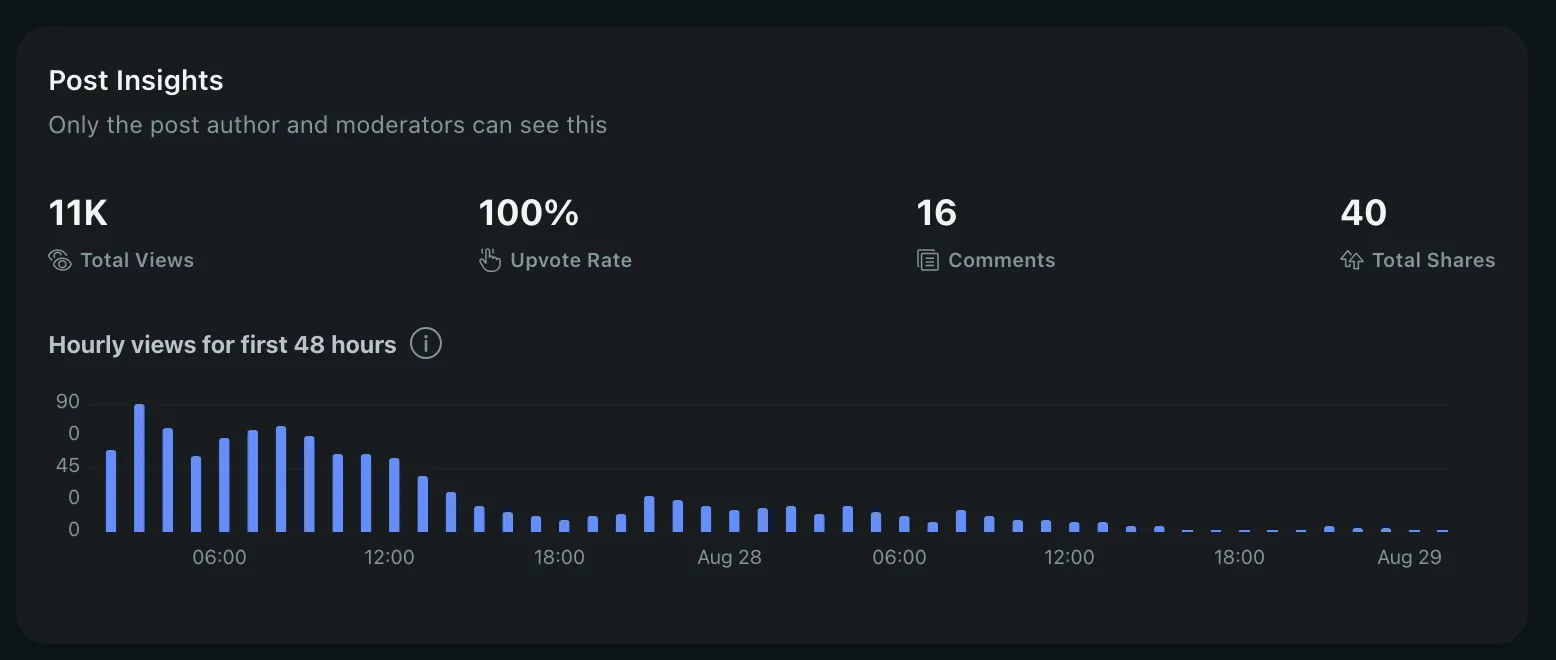Click the 11K Total Views statistic
This screenshot has height=660, width=1556.
pos(78,212)
